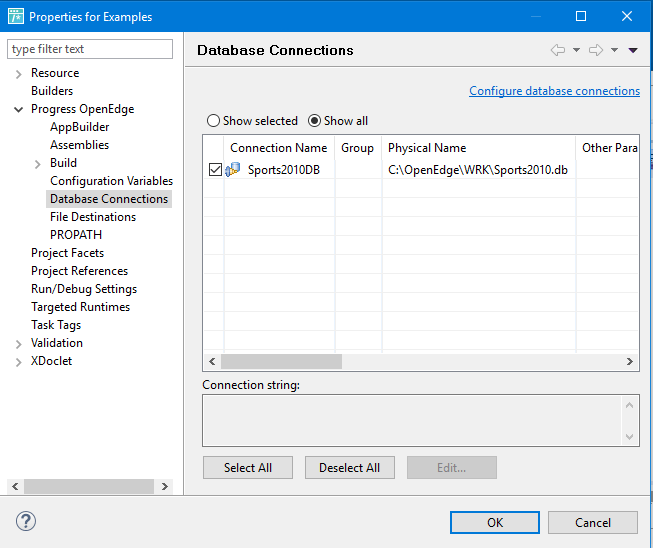Dismiss the dialog with Cancel
This screenshot has width=653, height=548.
coord(593,523)
